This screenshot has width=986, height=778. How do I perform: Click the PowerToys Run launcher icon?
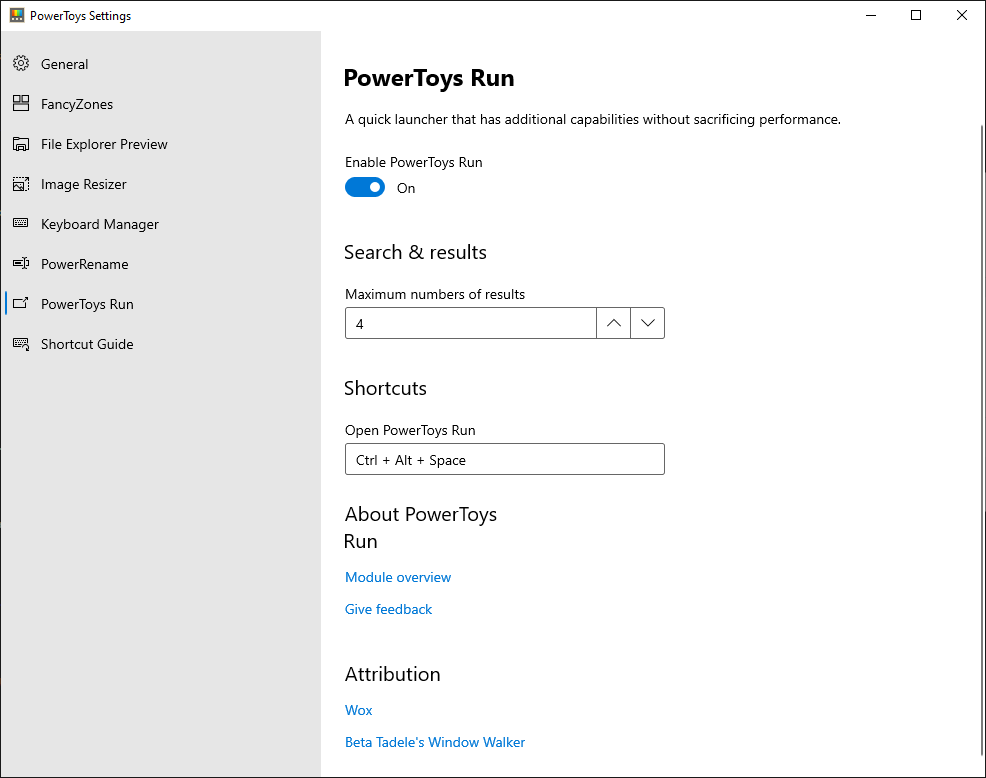(x=21, y=304)
